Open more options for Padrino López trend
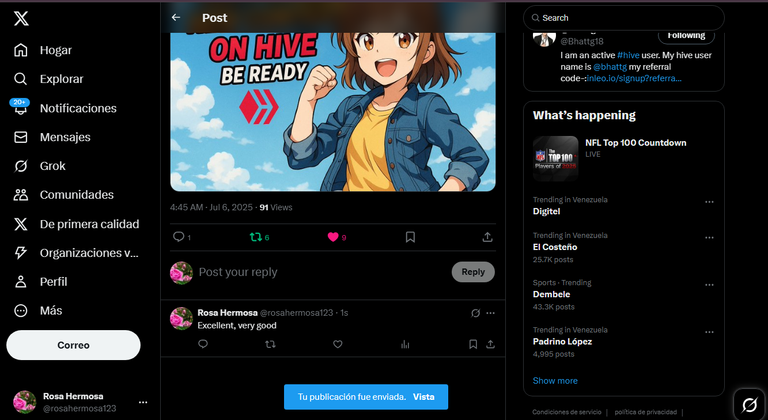The image size is (768, 420). point(709,332)
